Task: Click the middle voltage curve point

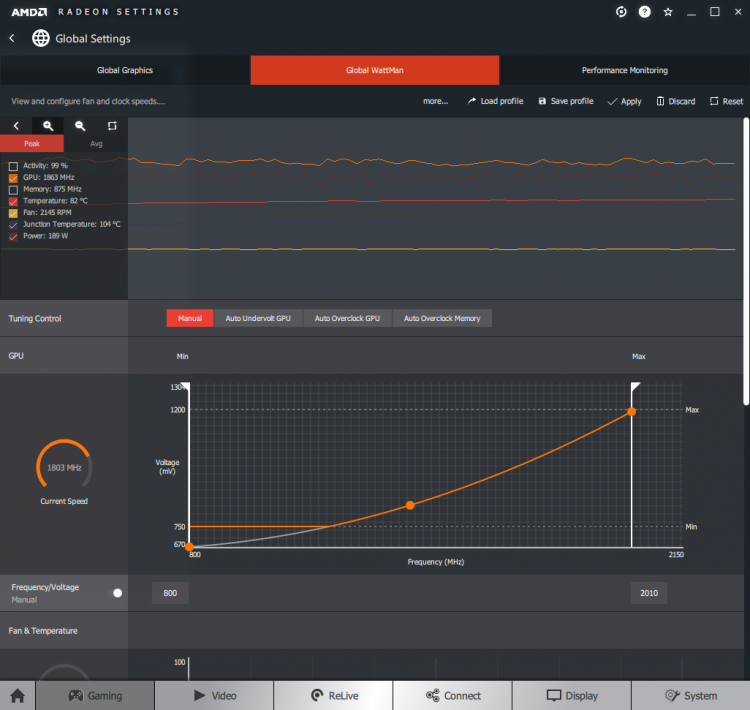Action: (410, 505)
